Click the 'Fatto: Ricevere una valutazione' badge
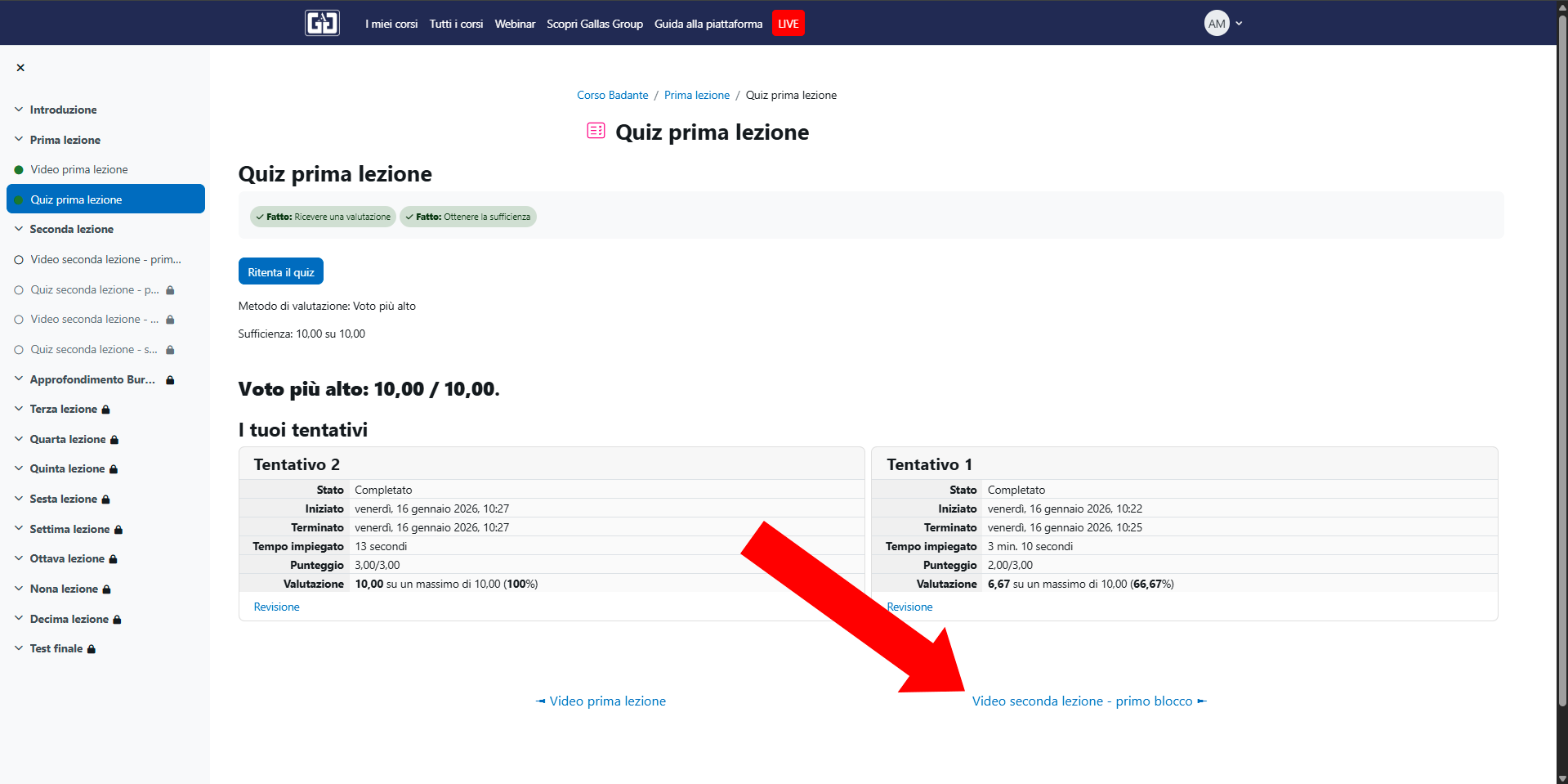This screenshot has height=784, width=1568. (323, 217)
